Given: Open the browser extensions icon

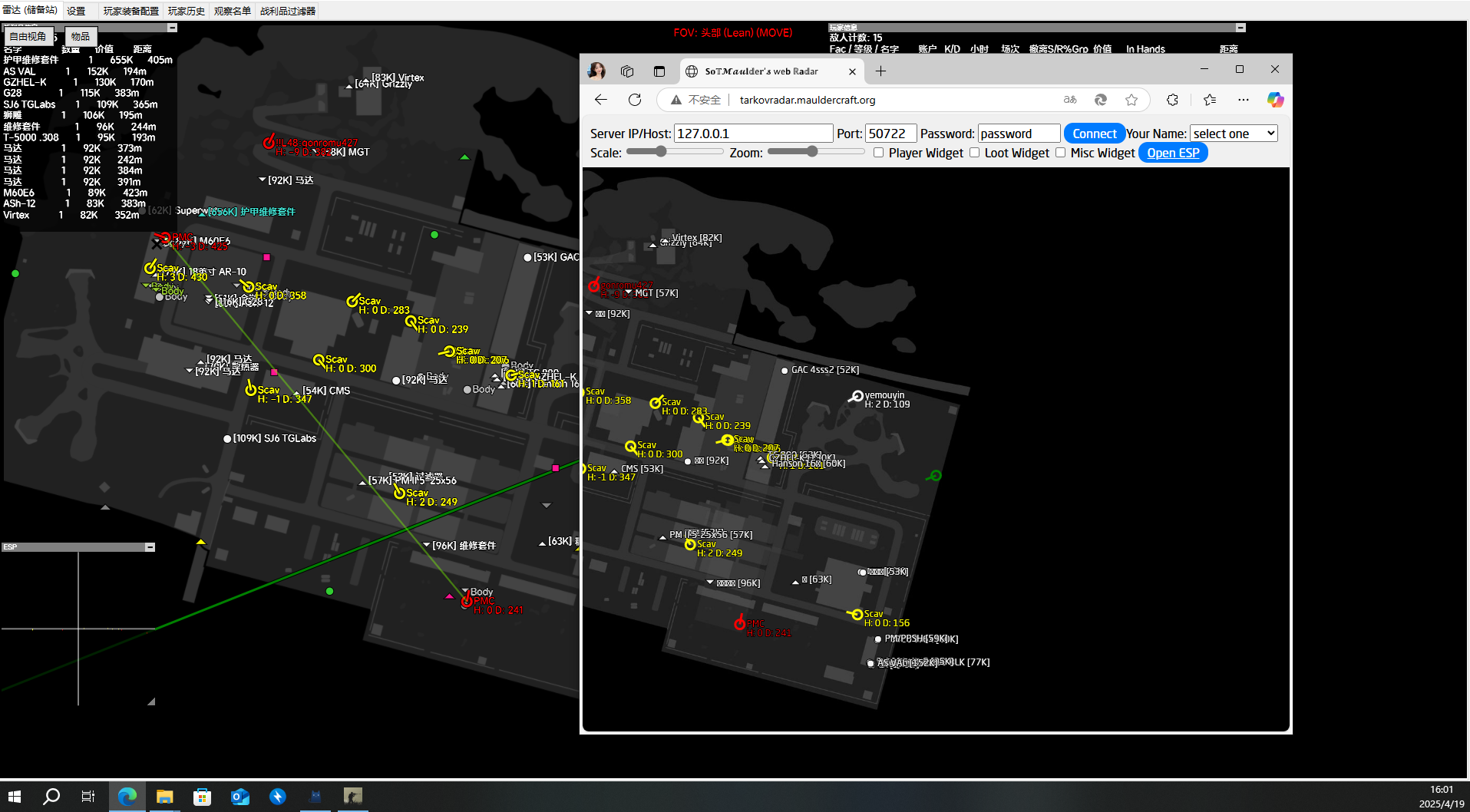Looking at the screenshot, I should click(1172, 100).
